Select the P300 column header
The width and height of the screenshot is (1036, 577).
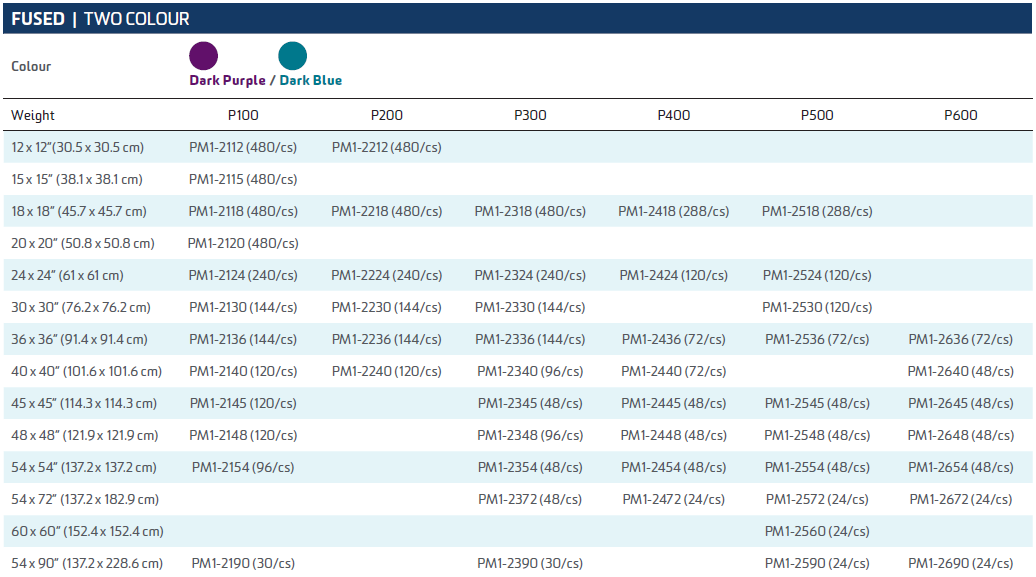(x=530, y=115)
